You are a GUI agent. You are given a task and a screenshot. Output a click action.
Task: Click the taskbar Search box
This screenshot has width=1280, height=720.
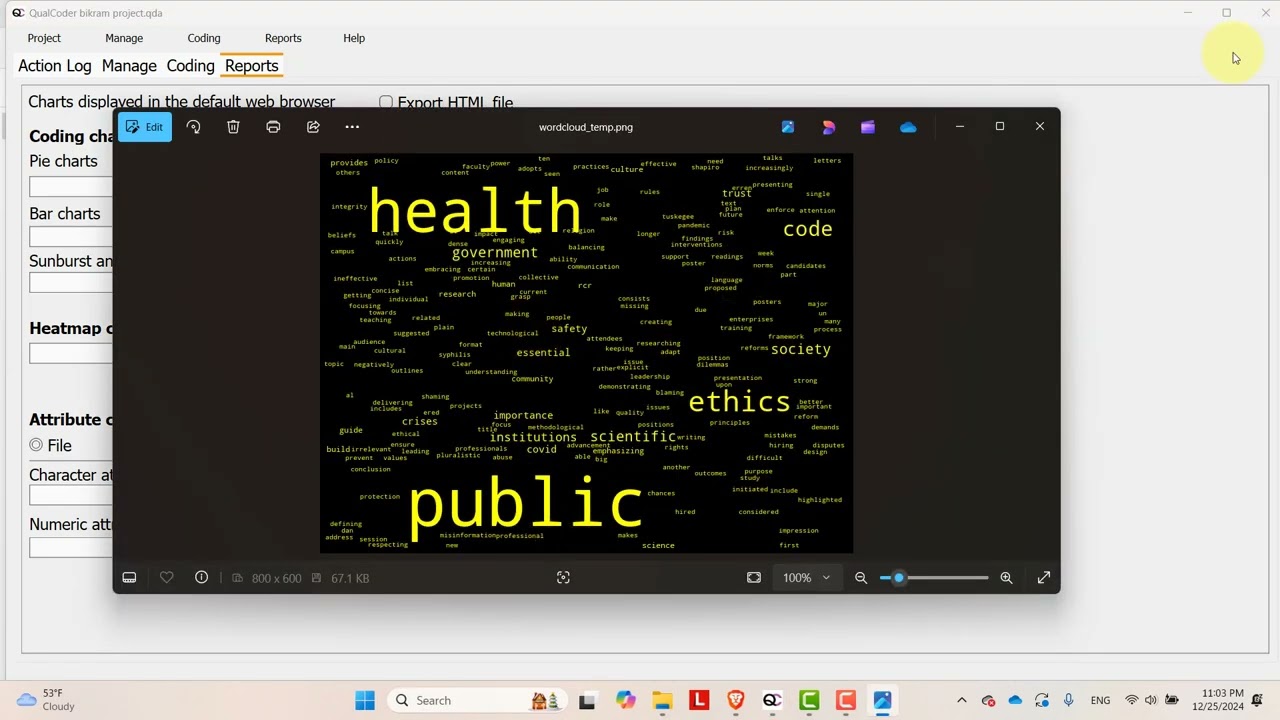[475, 700]
